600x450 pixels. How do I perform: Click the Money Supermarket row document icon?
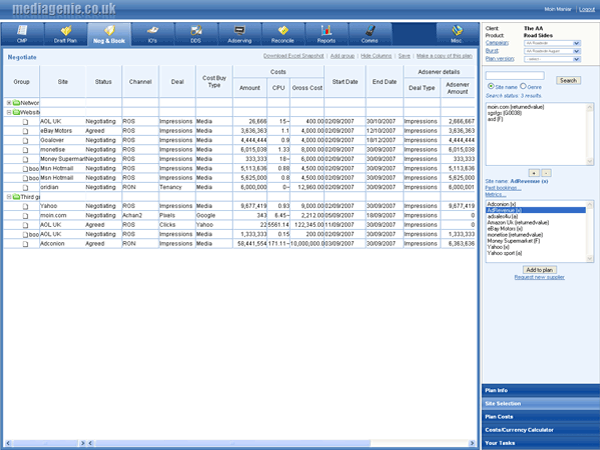(25, 159)
